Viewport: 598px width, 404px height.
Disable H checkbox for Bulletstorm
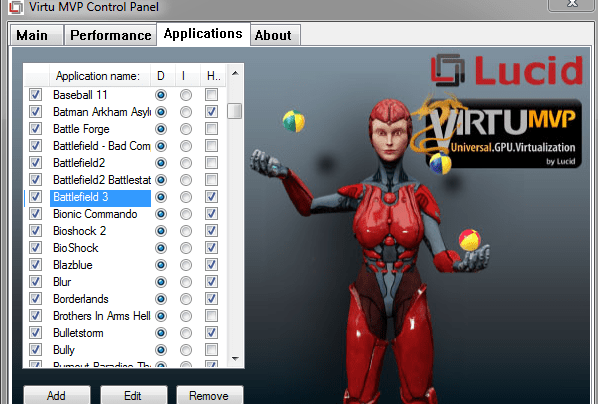pyautogui.click(x=211, y=333)
